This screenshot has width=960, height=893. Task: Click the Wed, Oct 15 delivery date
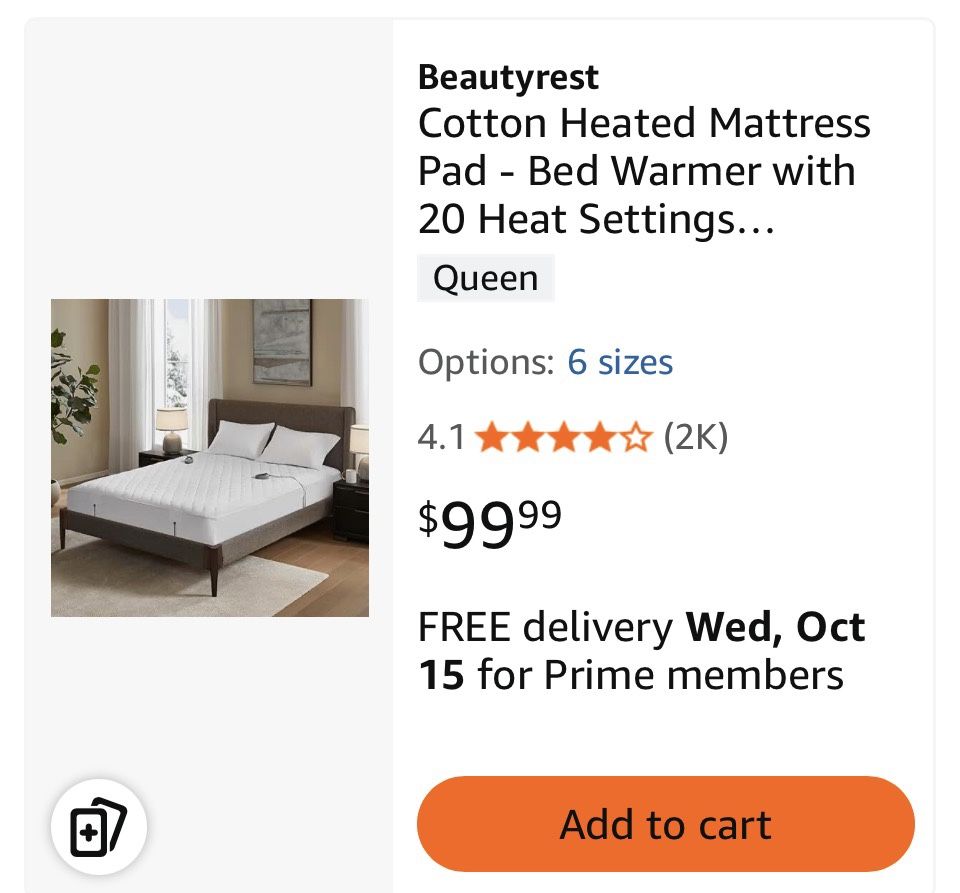(774, 627)
